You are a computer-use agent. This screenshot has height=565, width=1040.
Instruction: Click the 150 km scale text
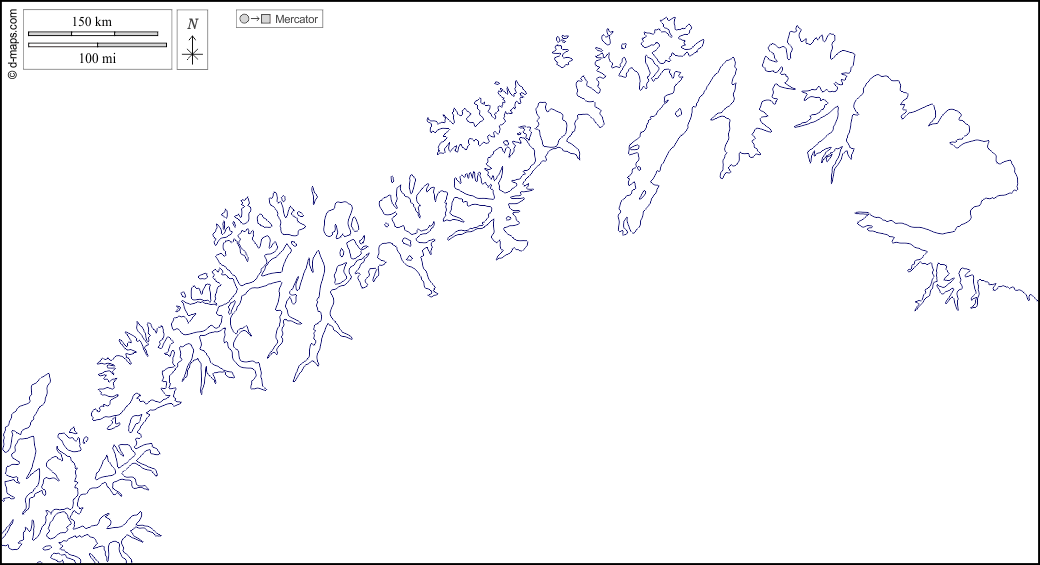[92, 21]
